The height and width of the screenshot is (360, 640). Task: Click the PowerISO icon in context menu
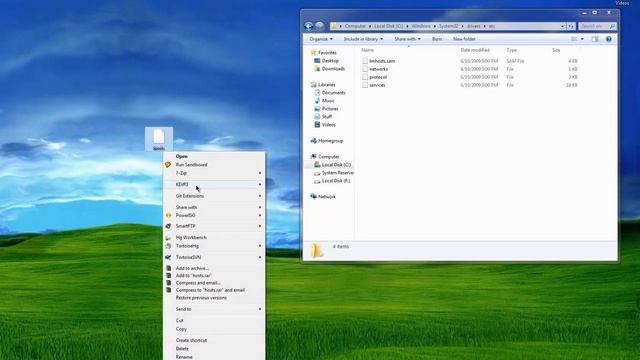coord(168,215)
